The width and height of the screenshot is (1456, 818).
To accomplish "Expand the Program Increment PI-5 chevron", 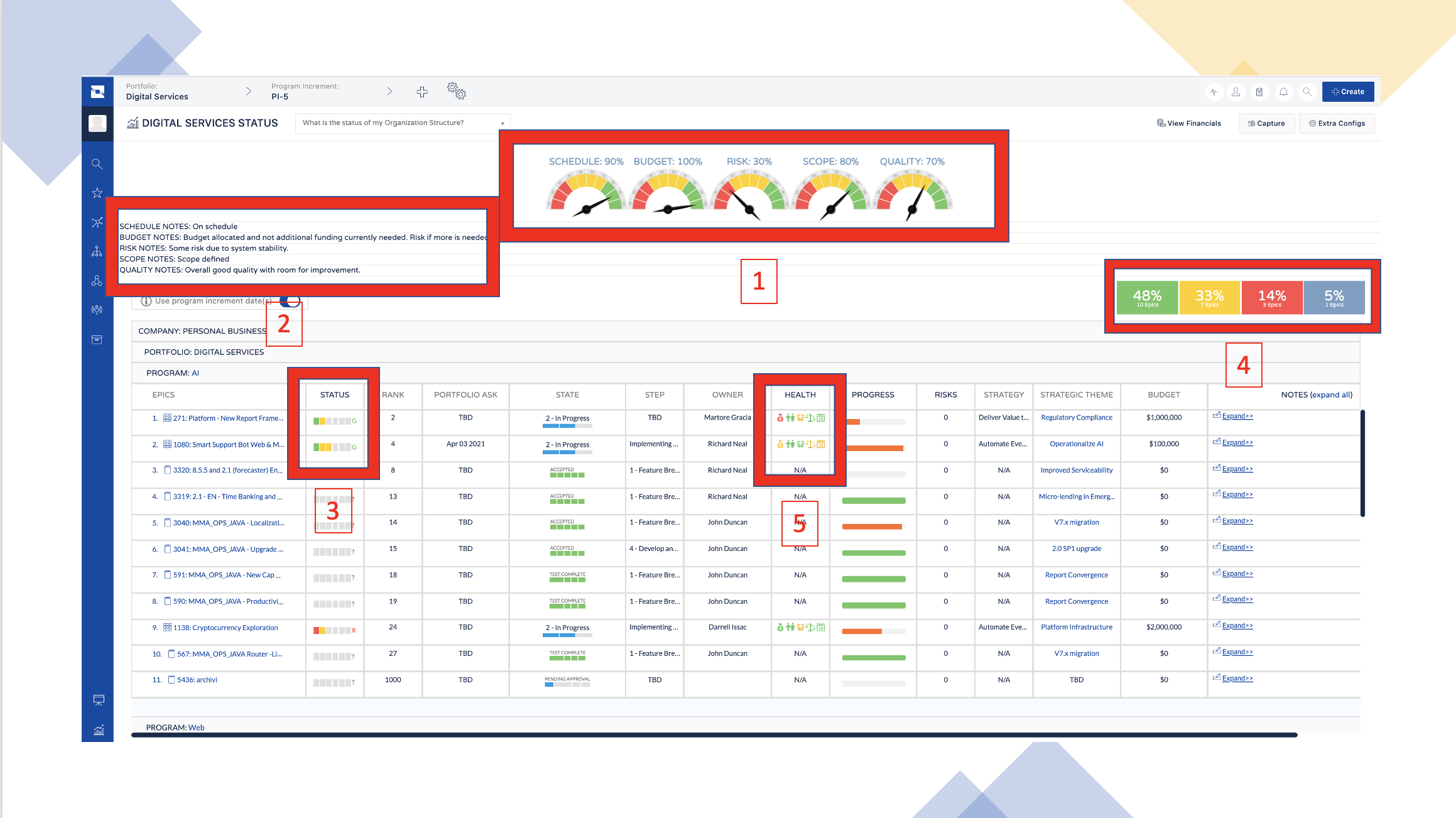I will click(389, 92).
